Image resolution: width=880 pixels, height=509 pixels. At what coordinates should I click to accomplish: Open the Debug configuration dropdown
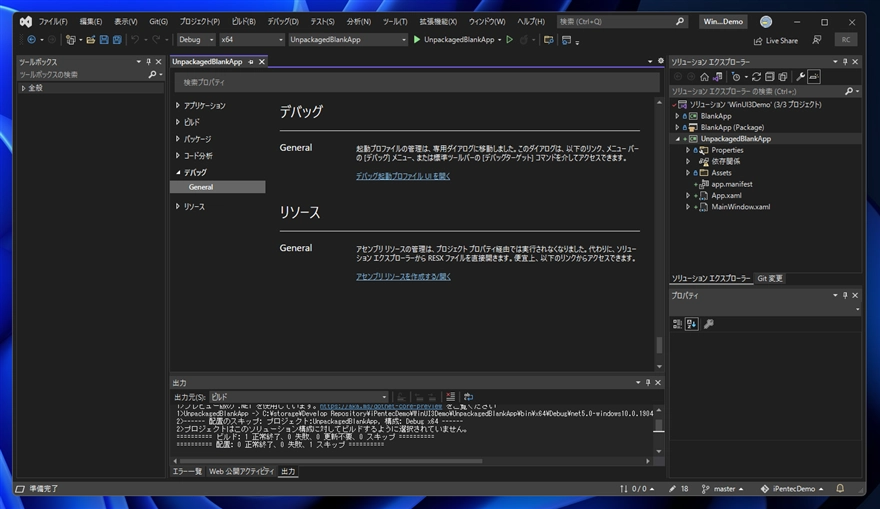196,39
